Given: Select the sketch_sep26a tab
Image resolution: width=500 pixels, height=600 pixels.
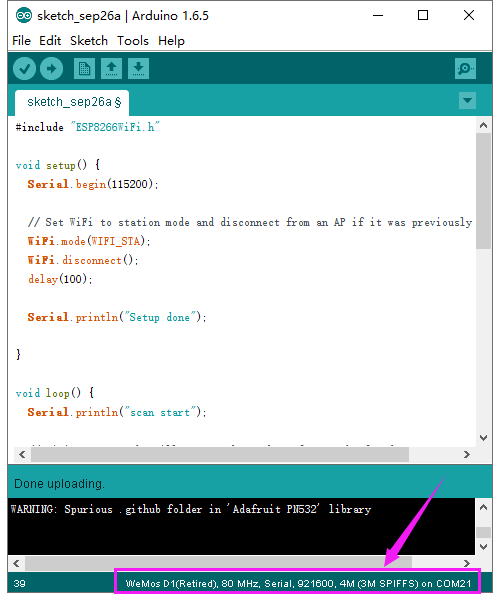Looking at the screenshot, I should [x=72, y=102].
